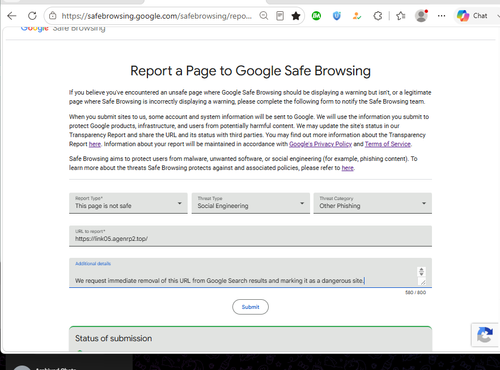Screen dimensions: 500x370
Task: Click the black star bookmark icon
Action: (x=296, y=16)
